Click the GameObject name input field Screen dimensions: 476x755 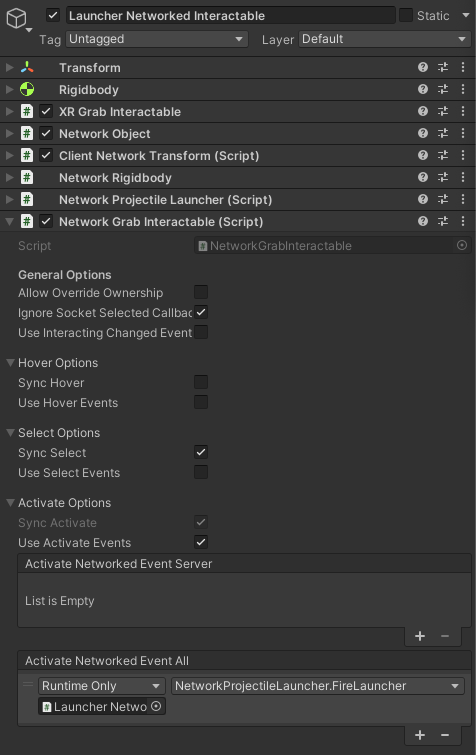click(x=231, y=15)
